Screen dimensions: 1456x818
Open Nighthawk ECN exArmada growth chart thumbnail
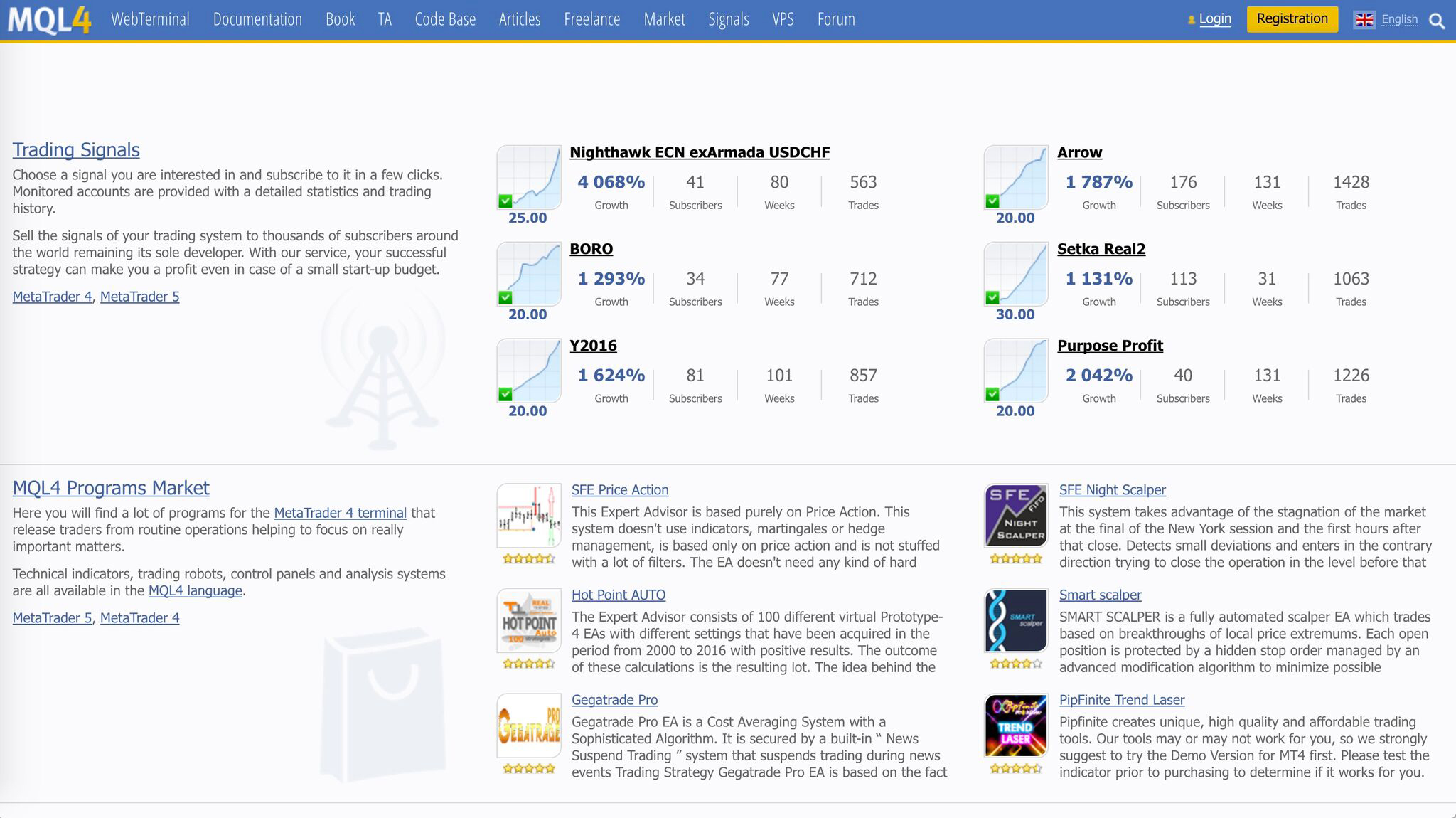(529, 177)
